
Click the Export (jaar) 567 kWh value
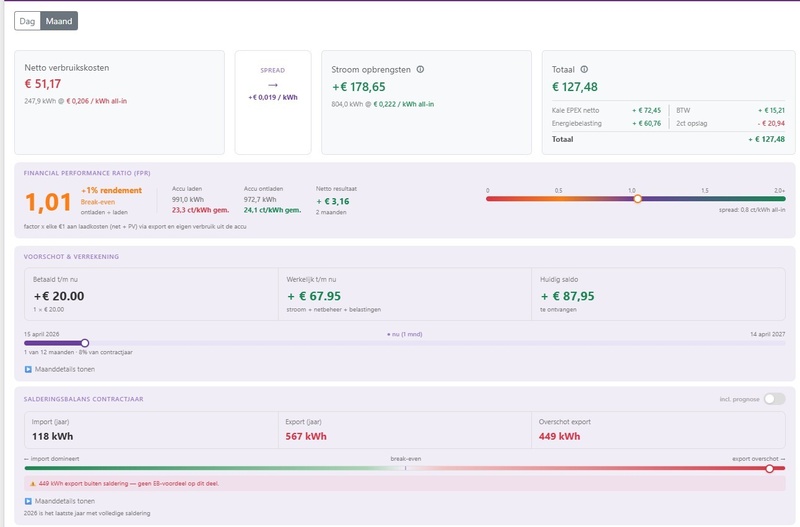tap(306, 437)
